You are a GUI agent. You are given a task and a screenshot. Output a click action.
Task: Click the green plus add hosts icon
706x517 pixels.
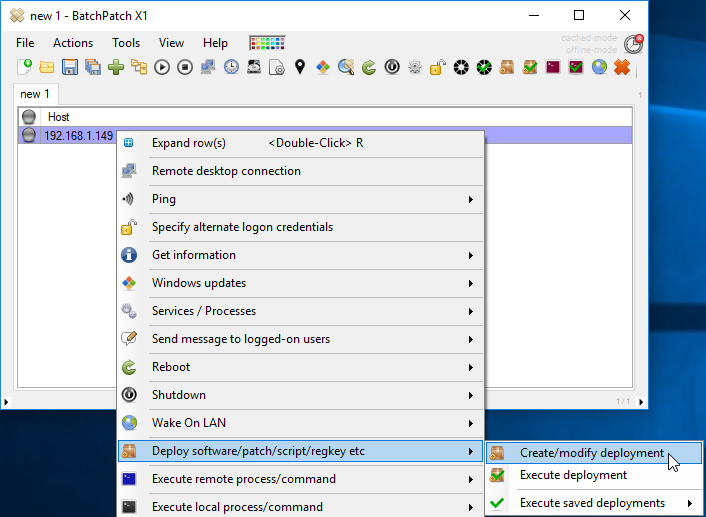(116, 67)
